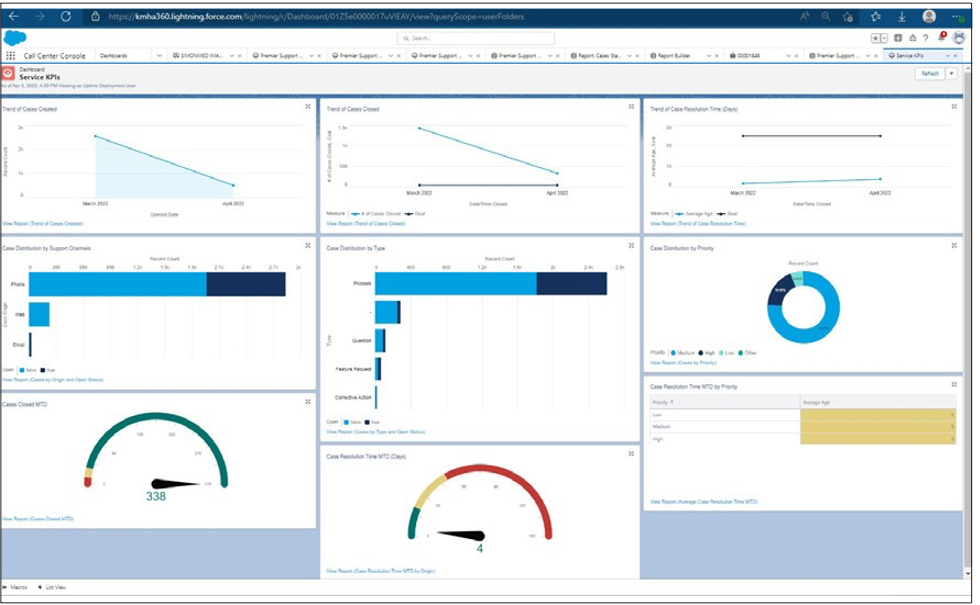Open View Report Trend of Cases Created link

(42, 223)
